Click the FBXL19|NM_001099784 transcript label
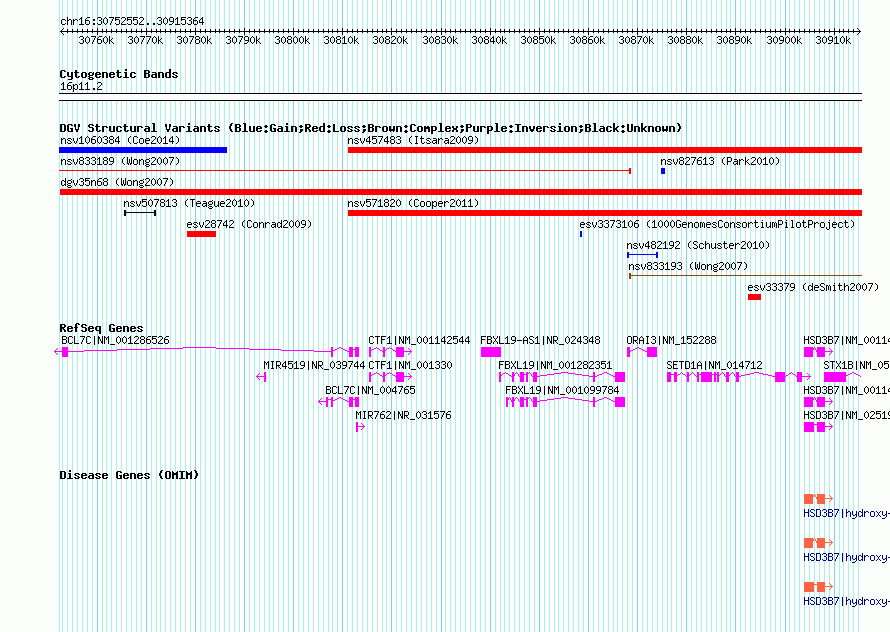890x632 pixels. point(562,390)
